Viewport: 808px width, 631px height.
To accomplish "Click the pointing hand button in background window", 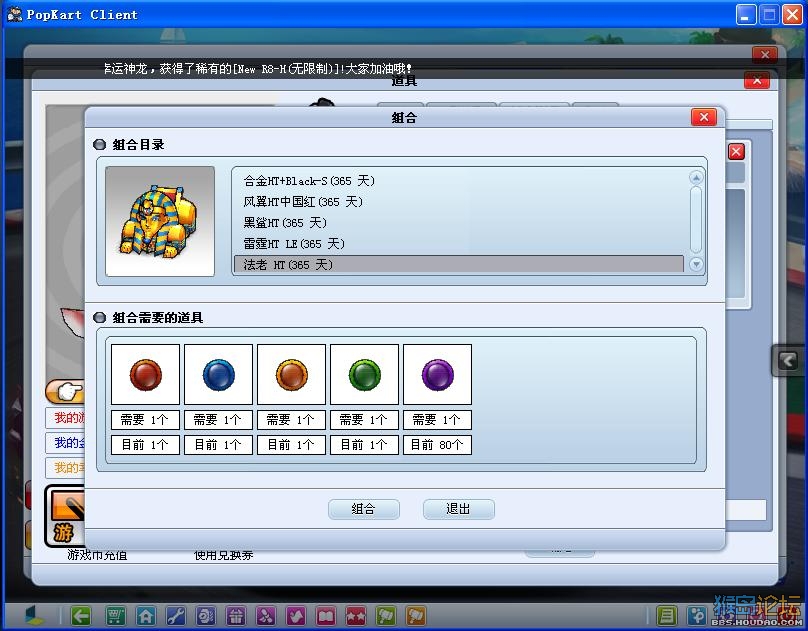I will click(x=65, y=392).
